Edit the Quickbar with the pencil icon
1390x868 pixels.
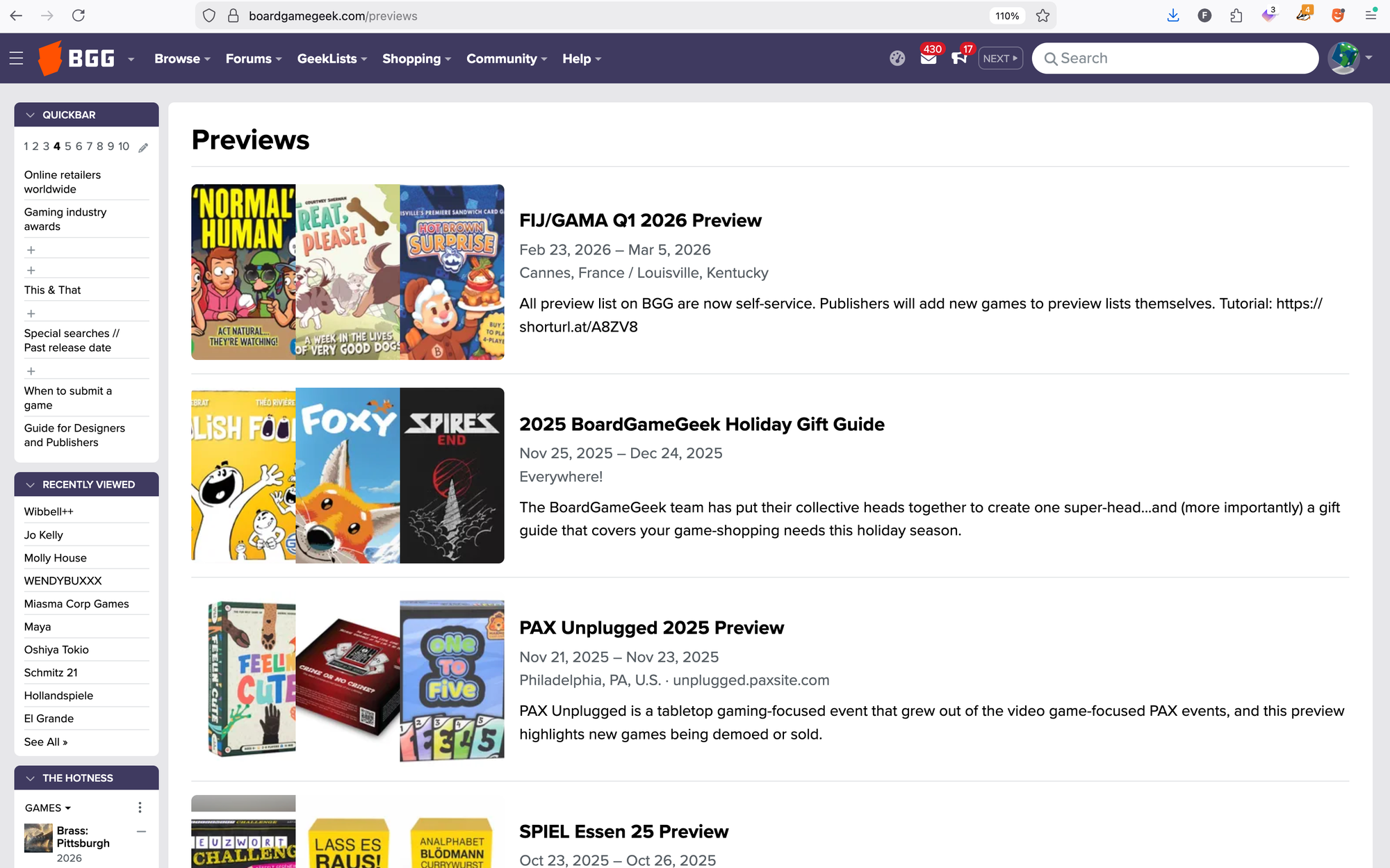(x=144, y=147)
